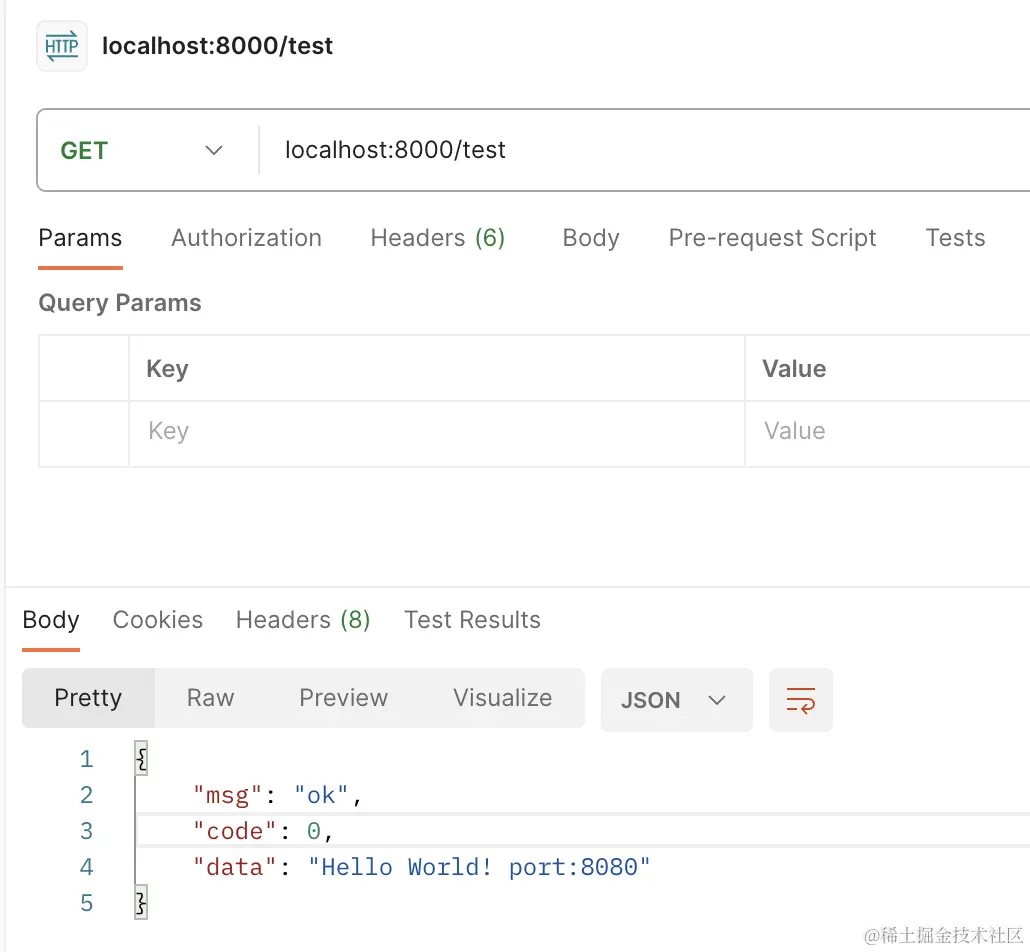Switch to the Authorization tab
The image size is (1030, 952).
[246, 238]
